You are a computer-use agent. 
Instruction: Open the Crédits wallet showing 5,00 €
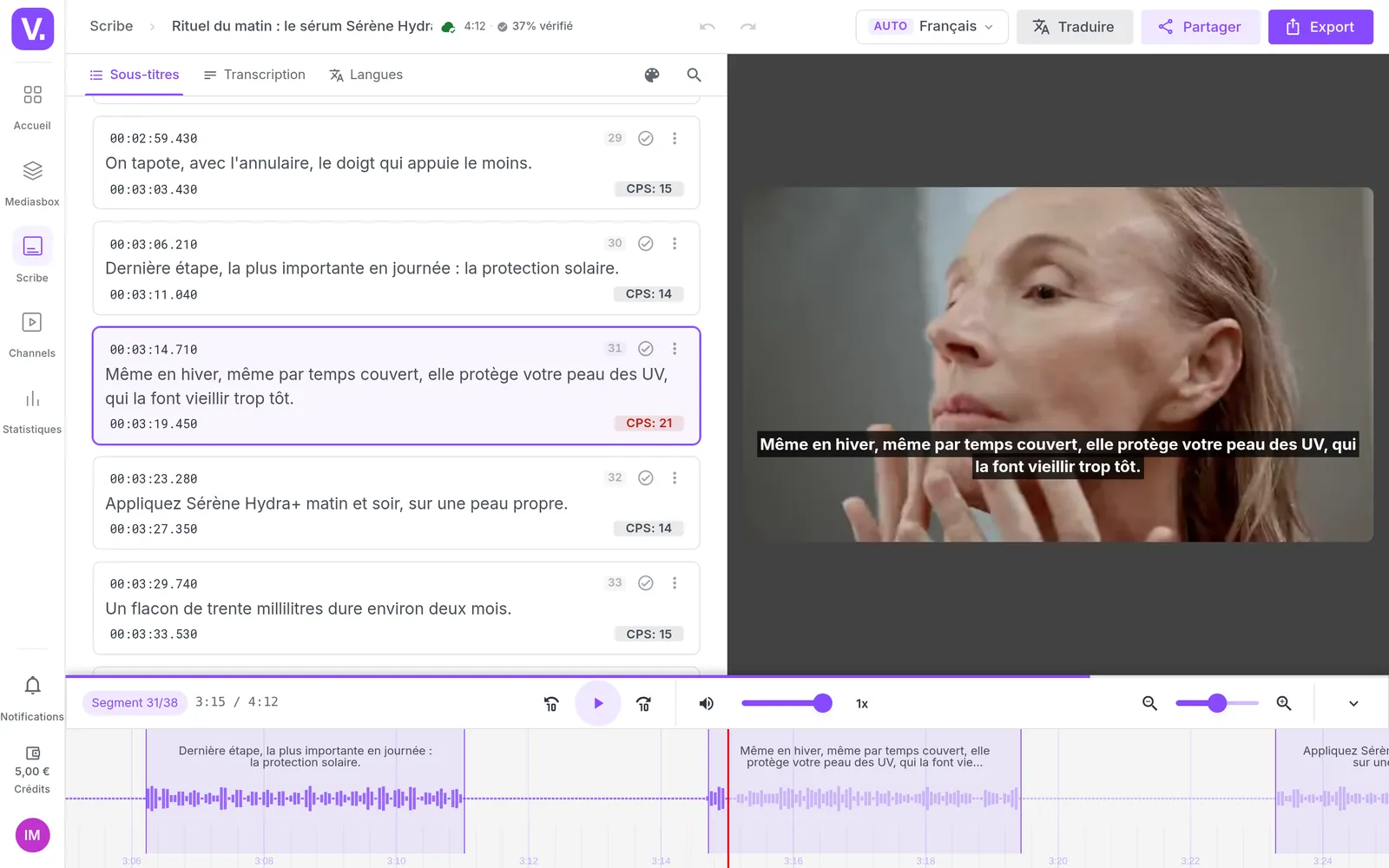click(32, 770)
